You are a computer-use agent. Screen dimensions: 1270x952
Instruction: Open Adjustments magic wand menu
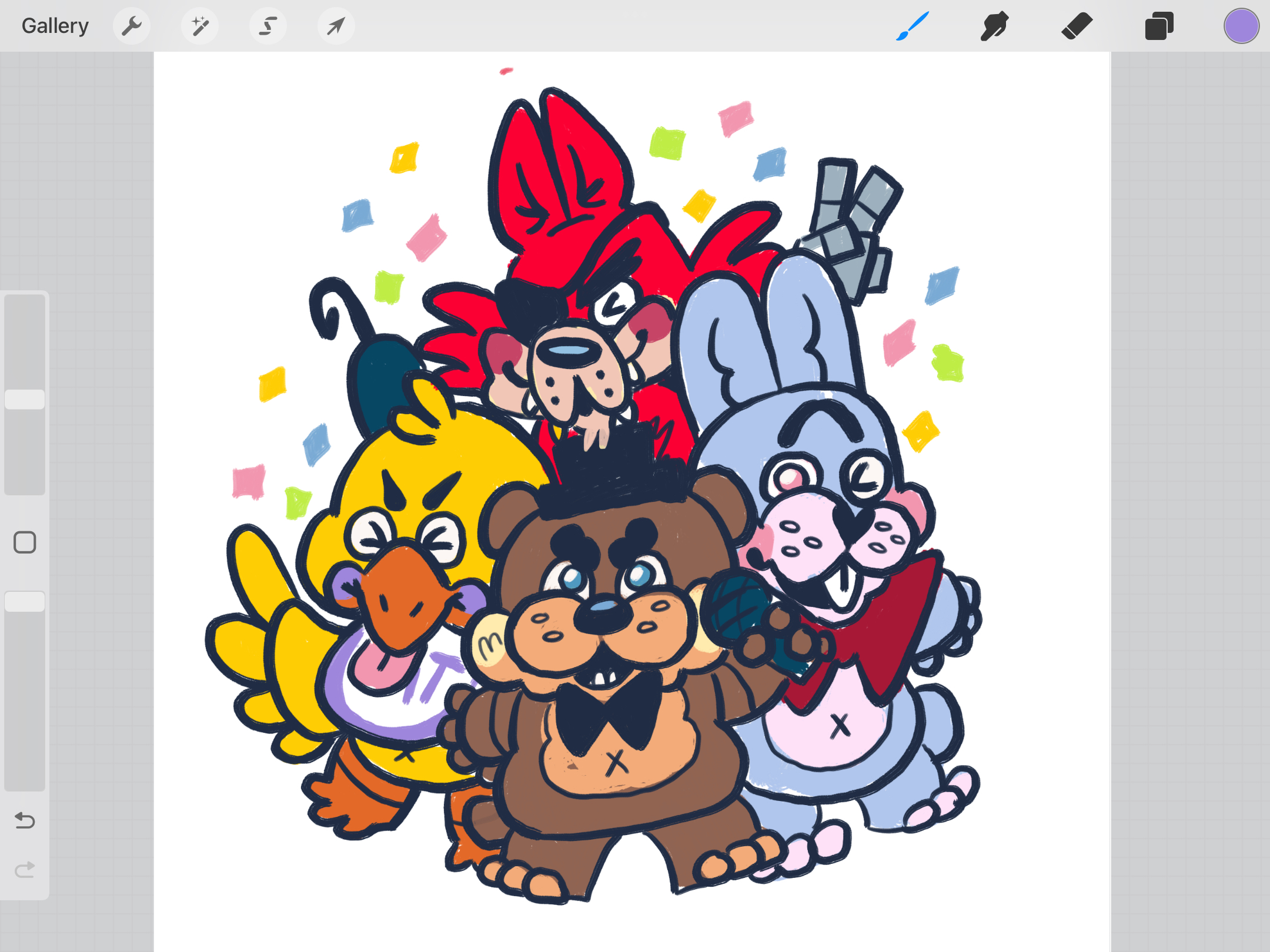(200, 26)
